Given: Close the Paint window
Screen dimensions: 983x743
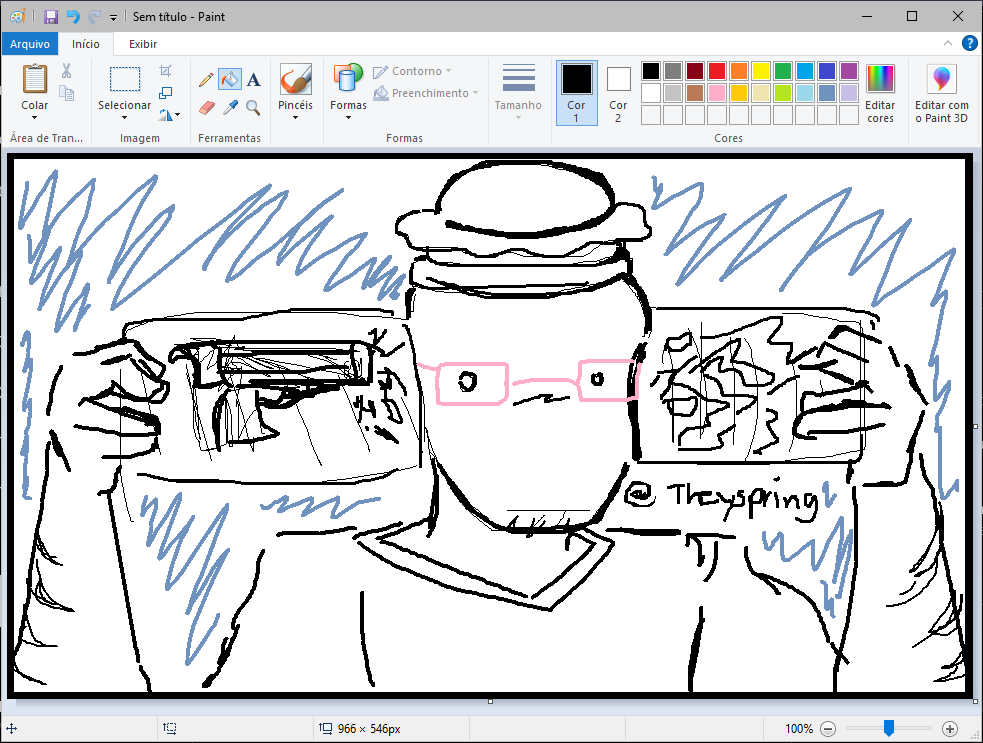Looking at the screenshot, I should tap(958, 16).
